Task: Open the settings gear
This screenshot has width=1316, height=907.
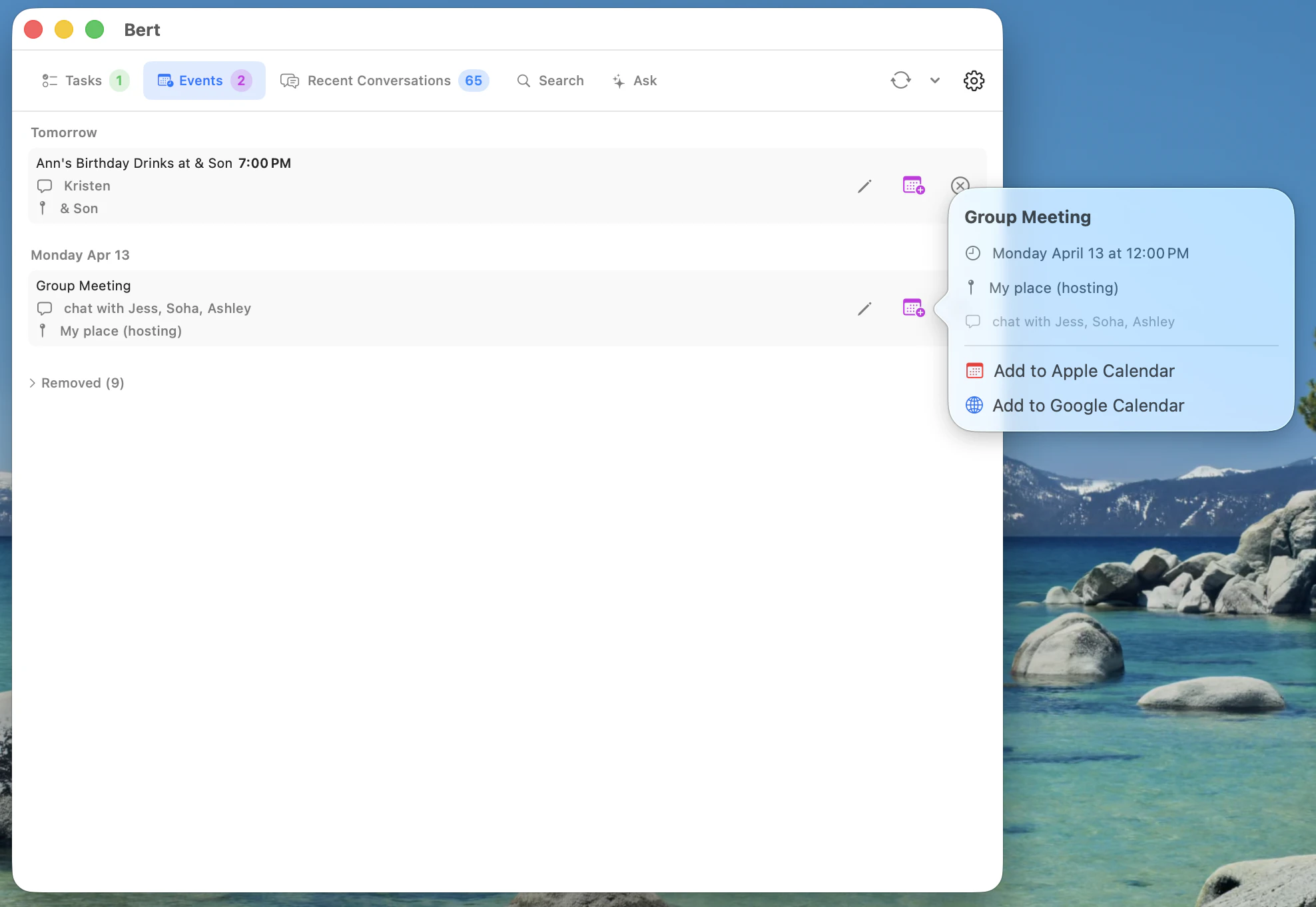Action: (x=973, y=81)
